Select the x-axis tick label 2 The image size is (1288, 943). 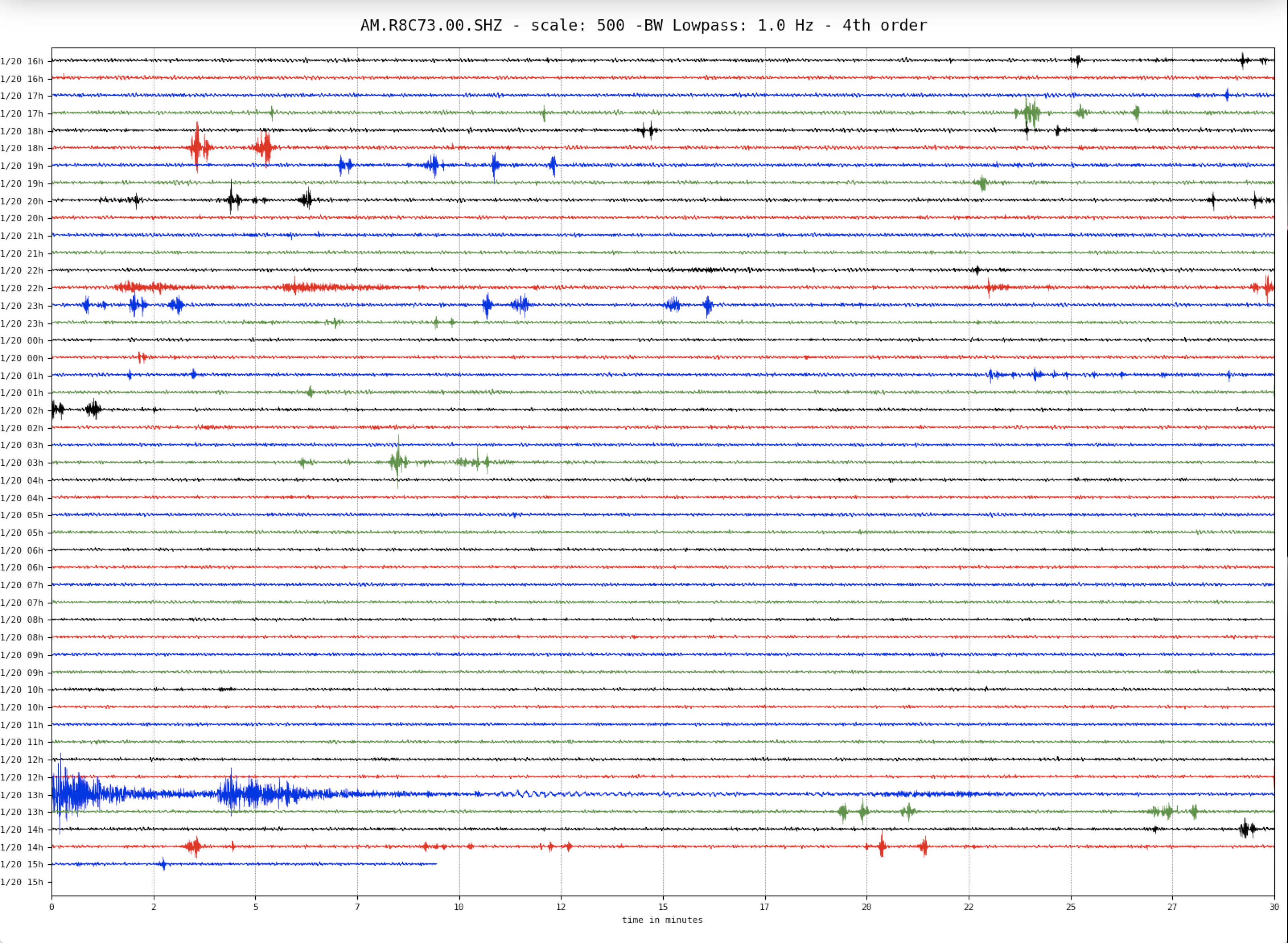(154, 906)
